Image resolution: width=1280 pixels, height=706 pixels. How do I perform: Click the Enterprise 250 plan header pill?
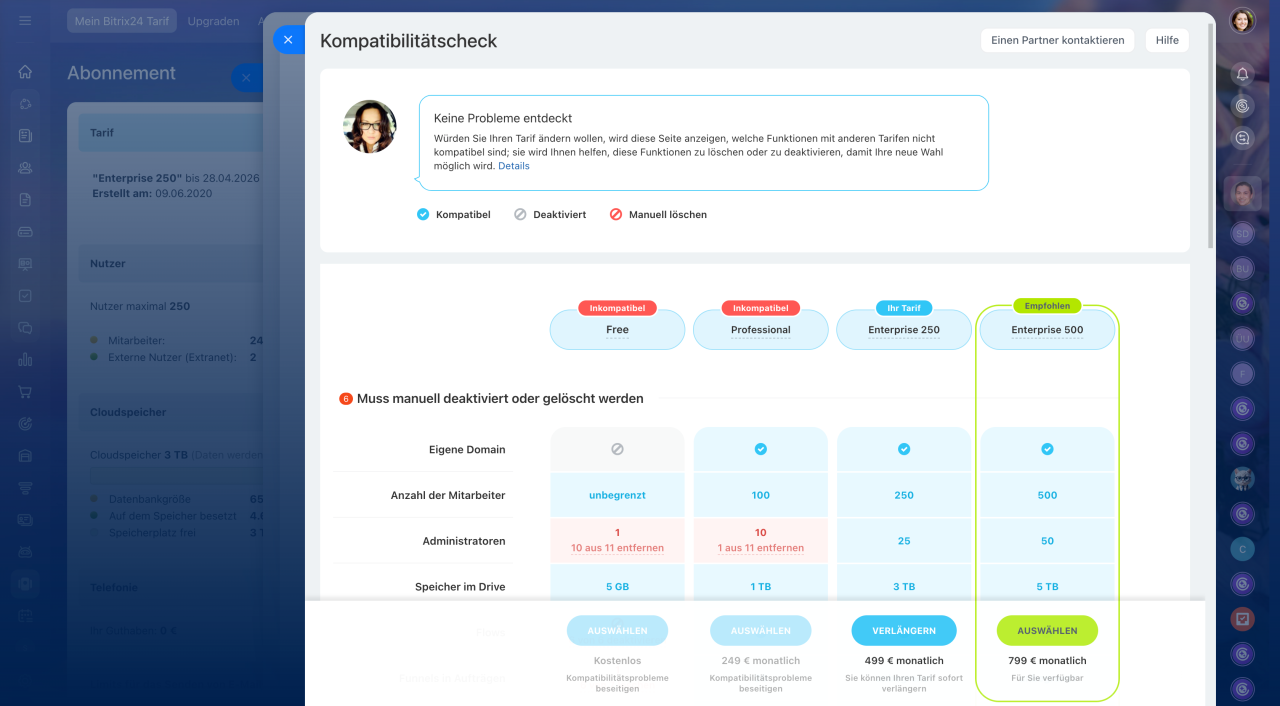[x=904, y=330]
